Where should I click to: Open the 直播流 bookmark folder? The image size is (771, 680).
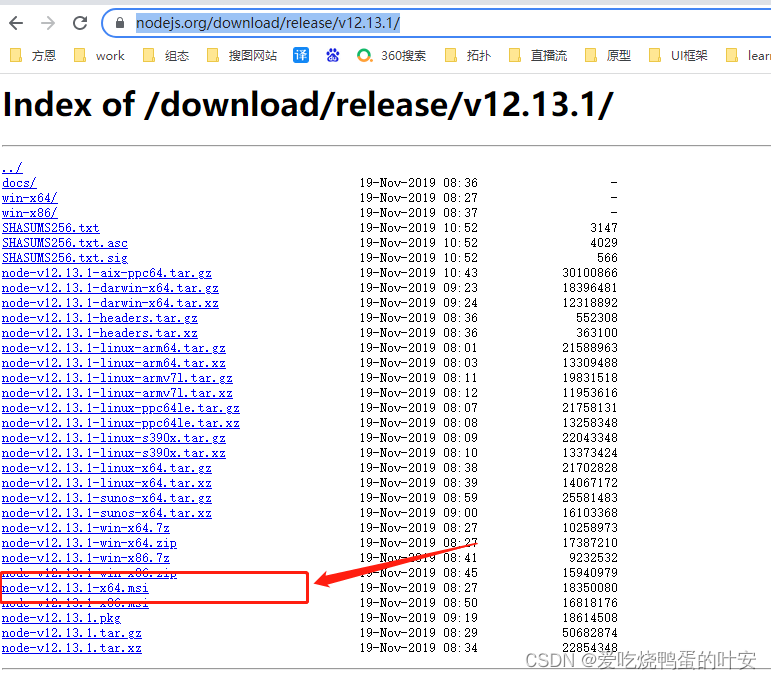[537, 56]
